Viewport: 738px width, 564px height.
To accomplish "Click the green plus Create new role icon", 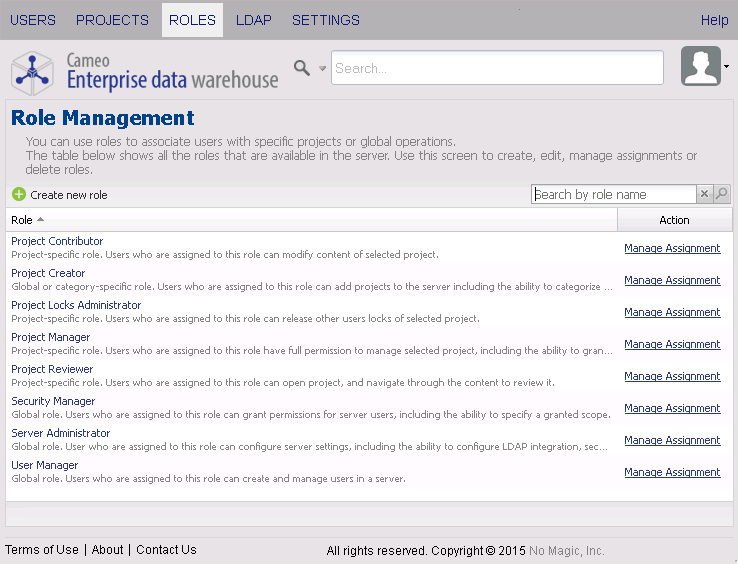I will (19, 195).
